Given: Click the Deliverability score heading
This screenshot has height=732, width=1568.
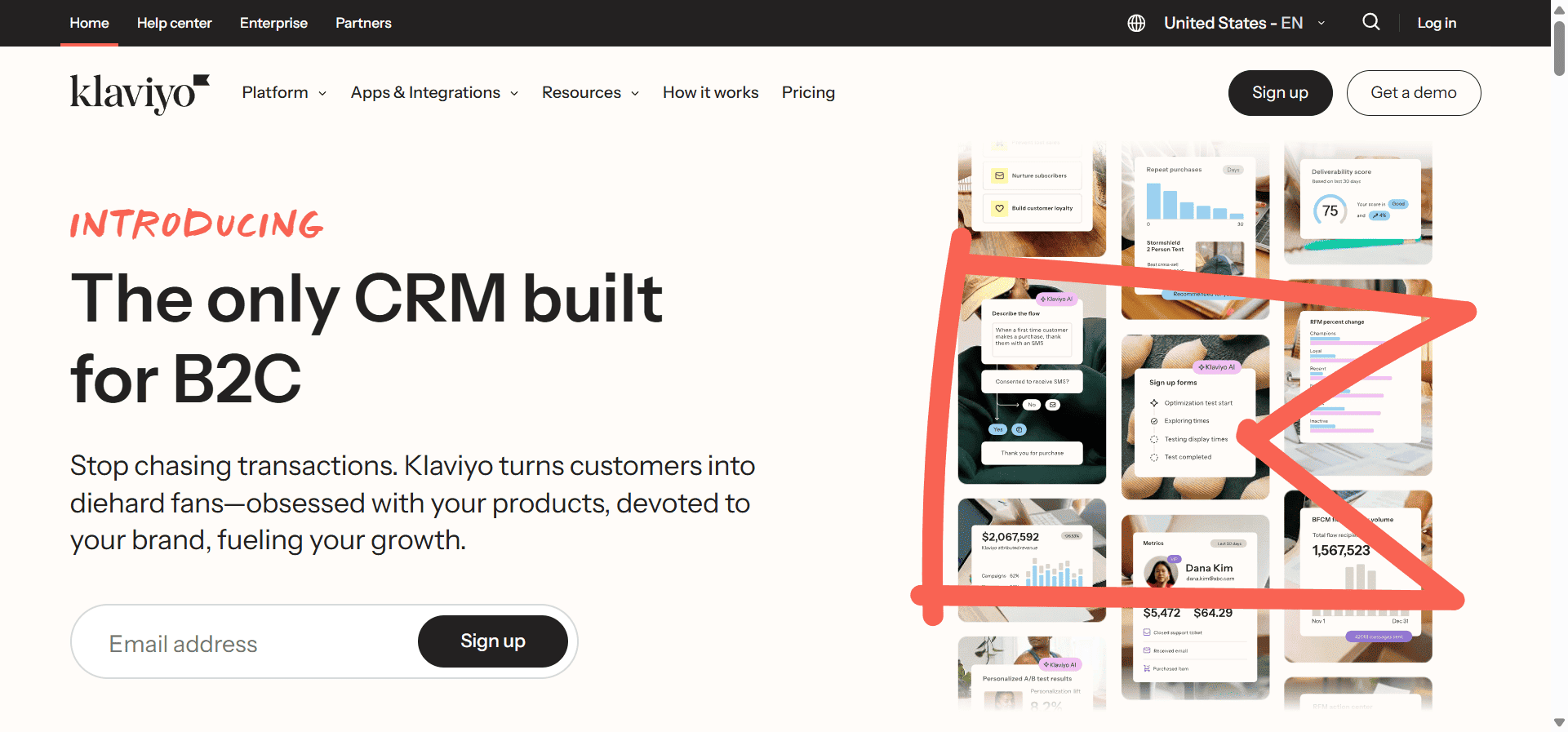Looking at the screenshot, I should (1341, 172).
